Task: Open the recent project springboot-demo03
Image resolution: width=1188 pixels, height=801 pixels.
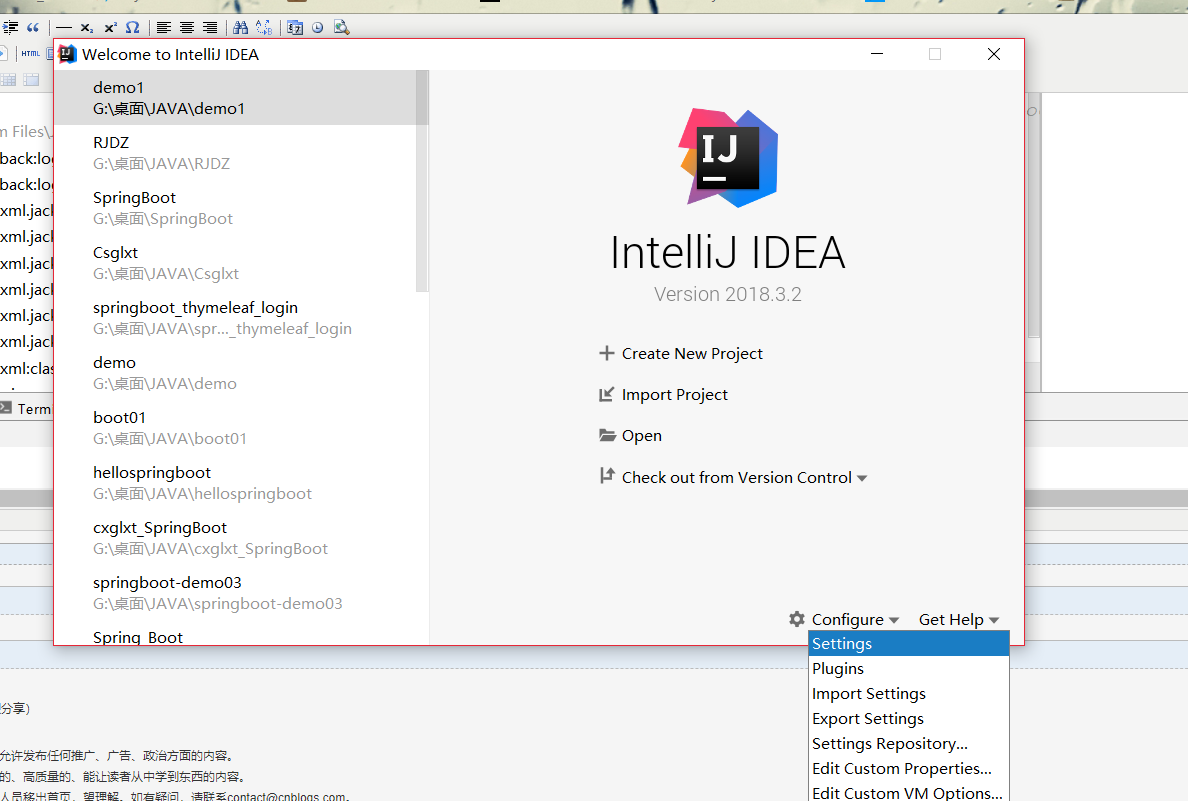Action: [236, 593]
